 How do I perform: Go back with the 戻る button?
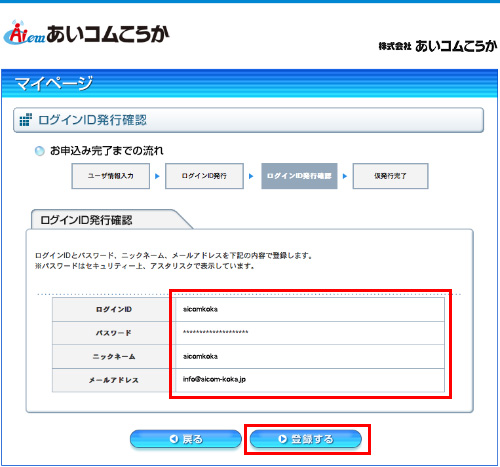(186, 439)
